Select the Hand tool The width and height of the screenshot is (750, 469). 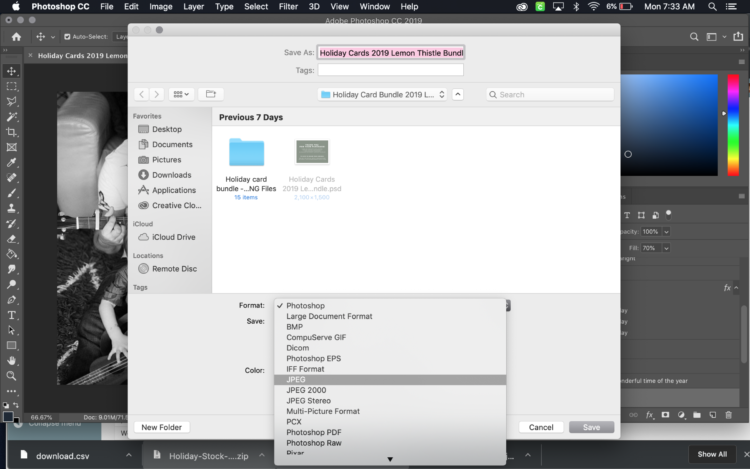point(11,361)
